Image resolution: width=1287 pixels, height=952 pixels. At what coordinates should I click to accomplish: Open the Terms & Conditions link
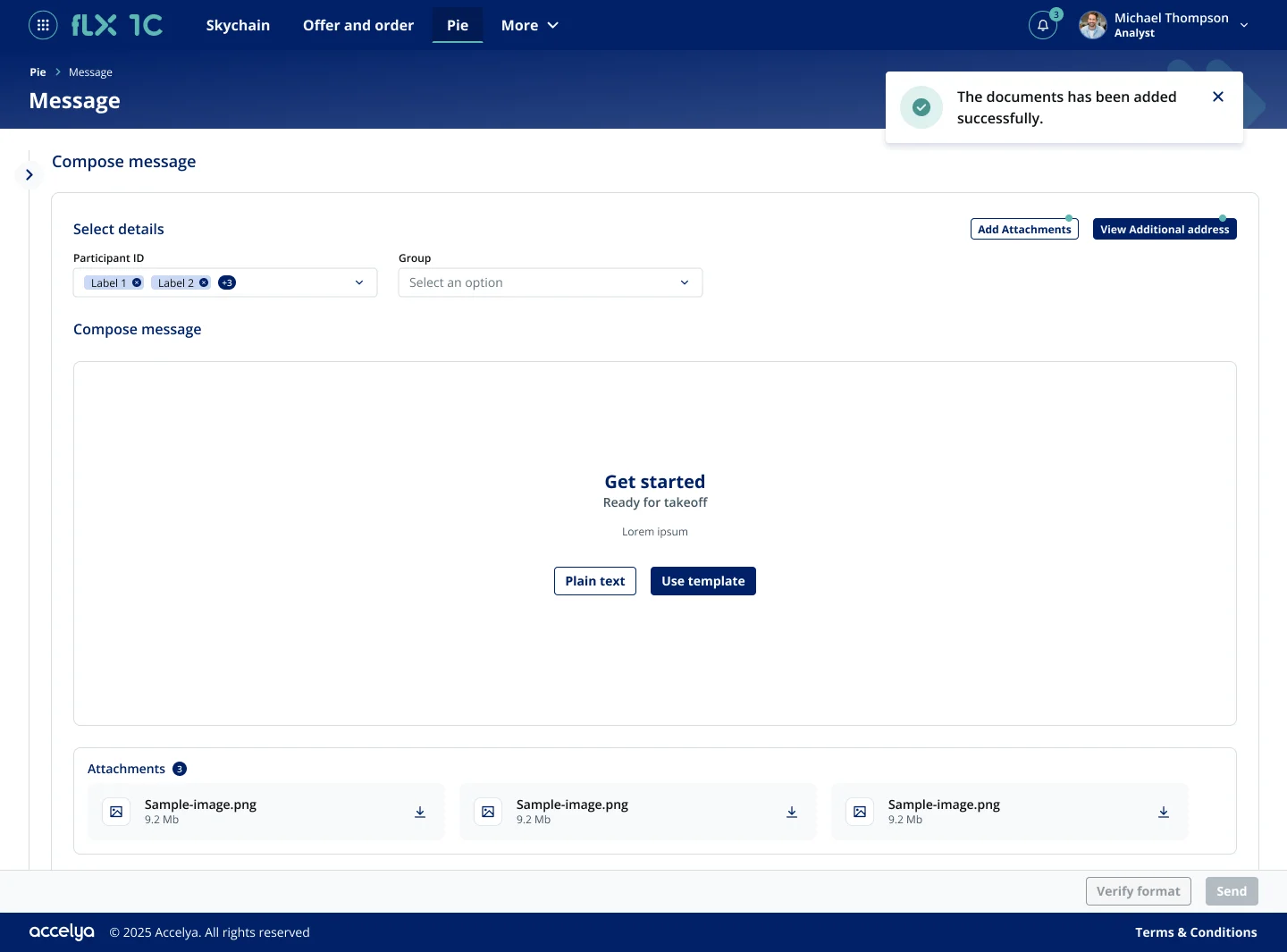point(1196,932)
